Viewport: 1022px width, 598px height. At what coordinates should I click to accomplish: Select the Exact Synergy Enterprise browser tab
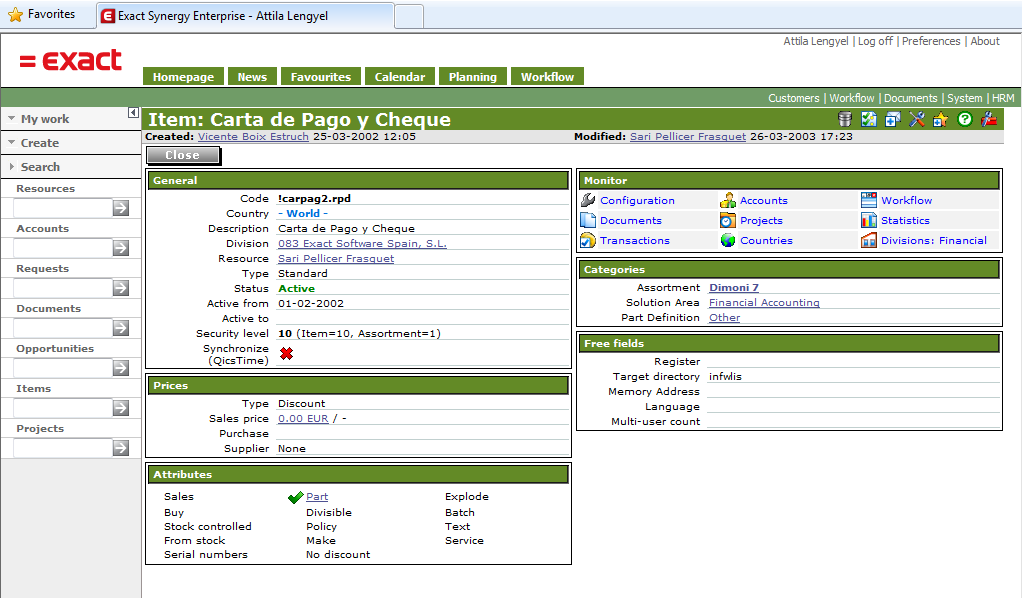click(246, 16)
